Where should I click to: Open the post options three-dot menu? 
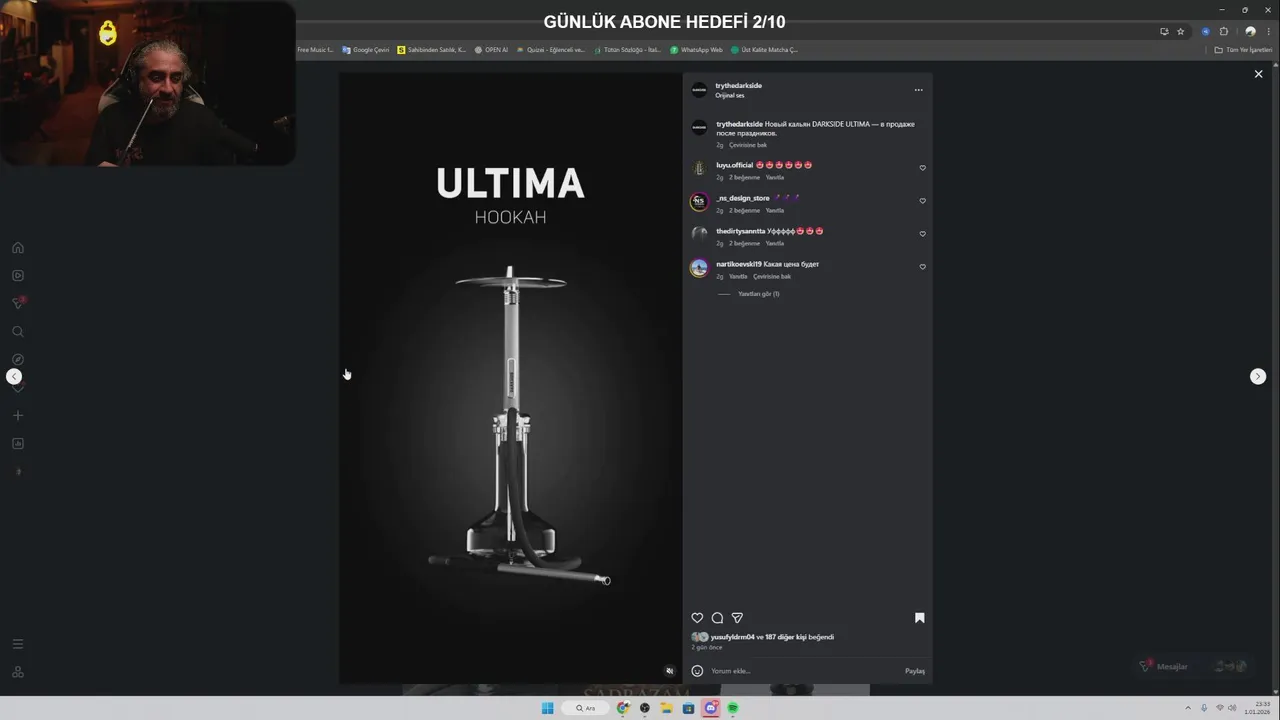918,90
